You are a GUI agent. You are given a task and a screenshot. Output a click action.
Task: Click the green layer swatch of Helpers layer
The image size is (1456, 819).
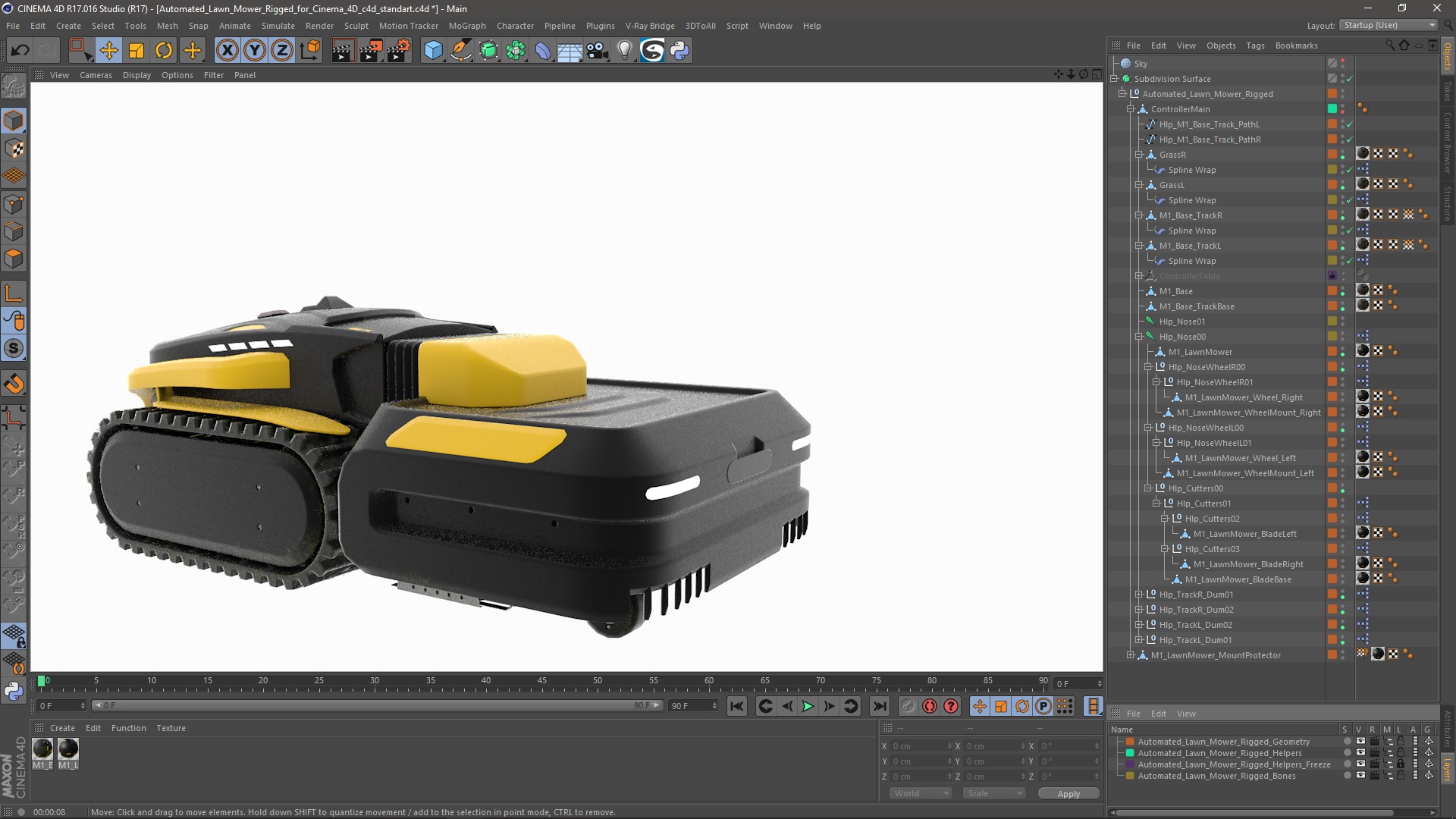[x=1130, y=753]
